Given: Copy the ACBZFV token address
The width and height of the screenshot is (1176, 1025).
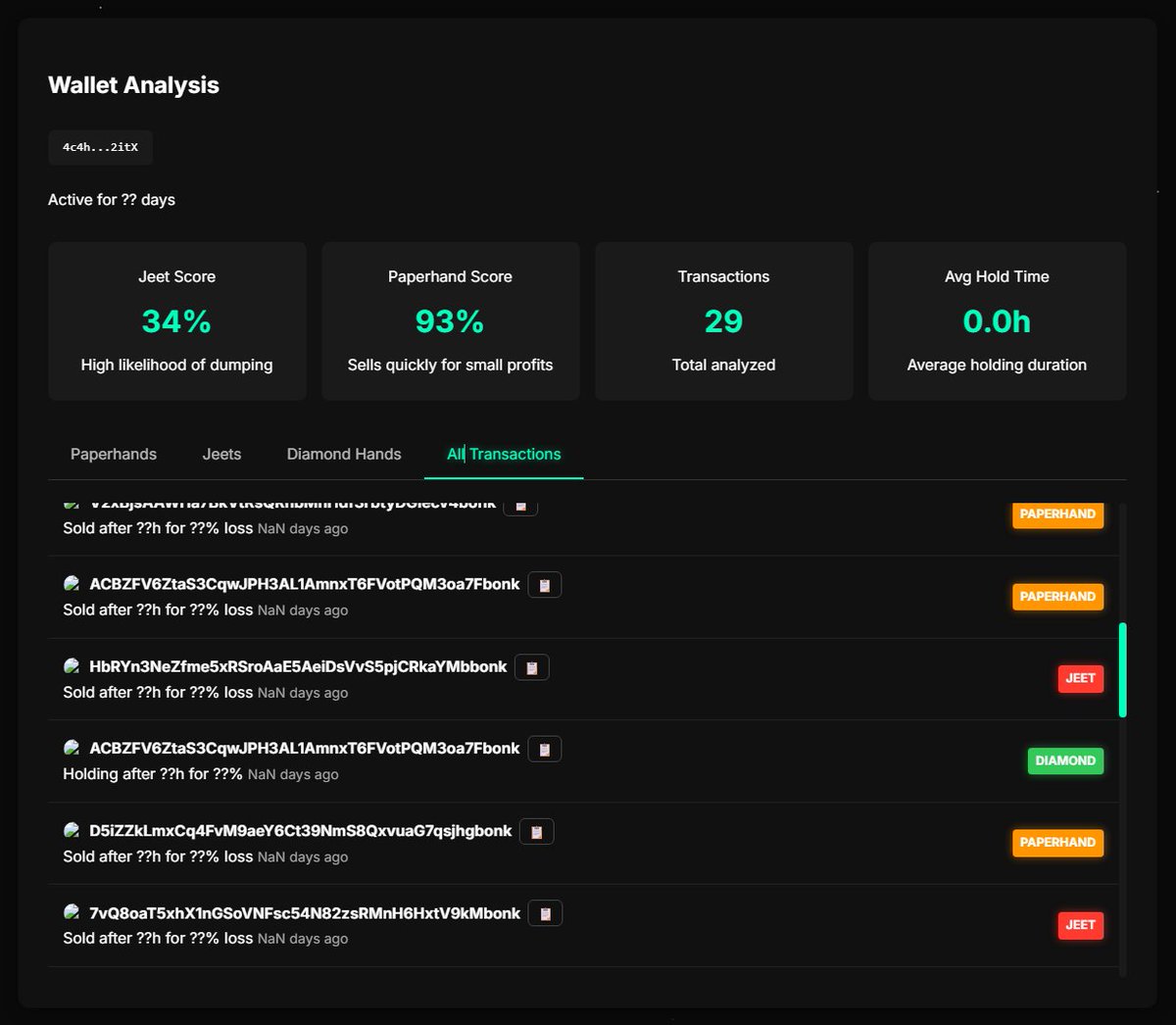Looking at the screenshot, I should [x=545, y=584].
